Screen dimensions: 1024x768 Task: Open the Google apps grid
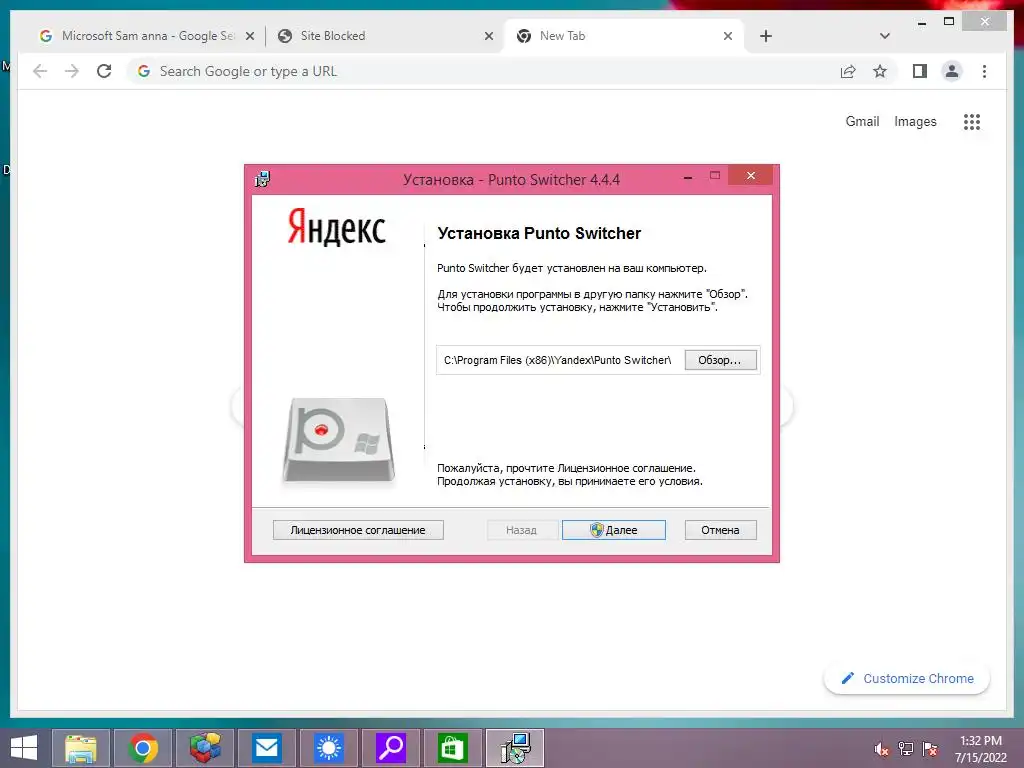click(x=972, y=121)
